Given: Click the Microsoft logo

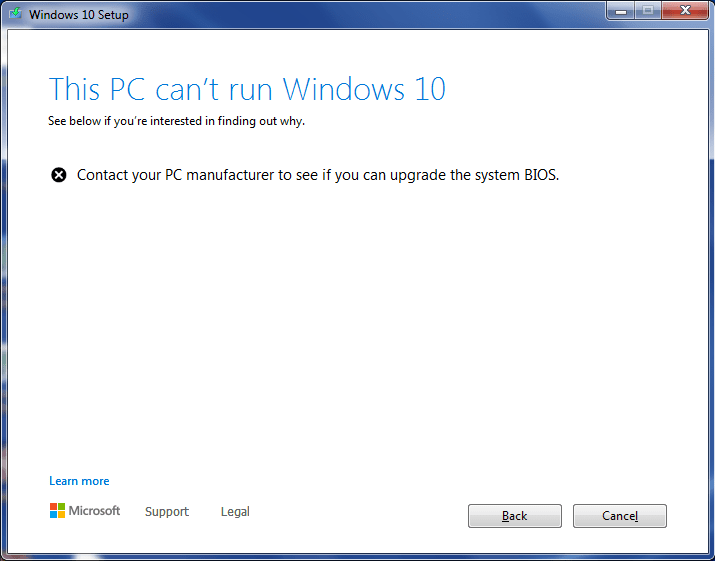Looking at the screenshot, I should pyautogui.click(x=85, y=511).
